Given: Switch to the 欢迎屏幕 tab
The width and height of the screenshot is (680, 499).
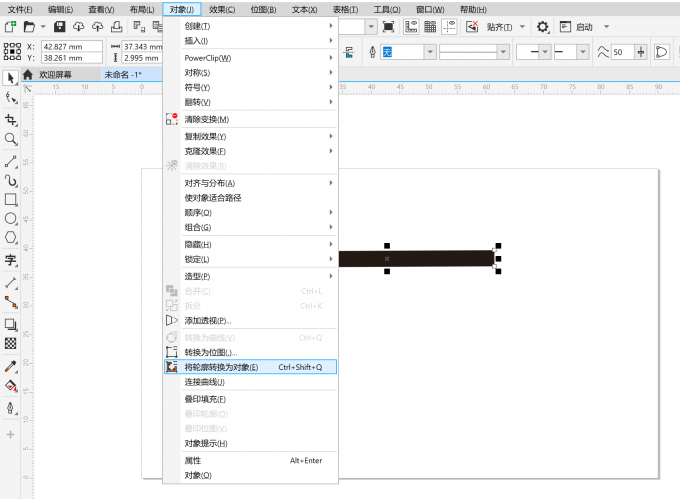Looking at the screenshot, I should 55,75.
